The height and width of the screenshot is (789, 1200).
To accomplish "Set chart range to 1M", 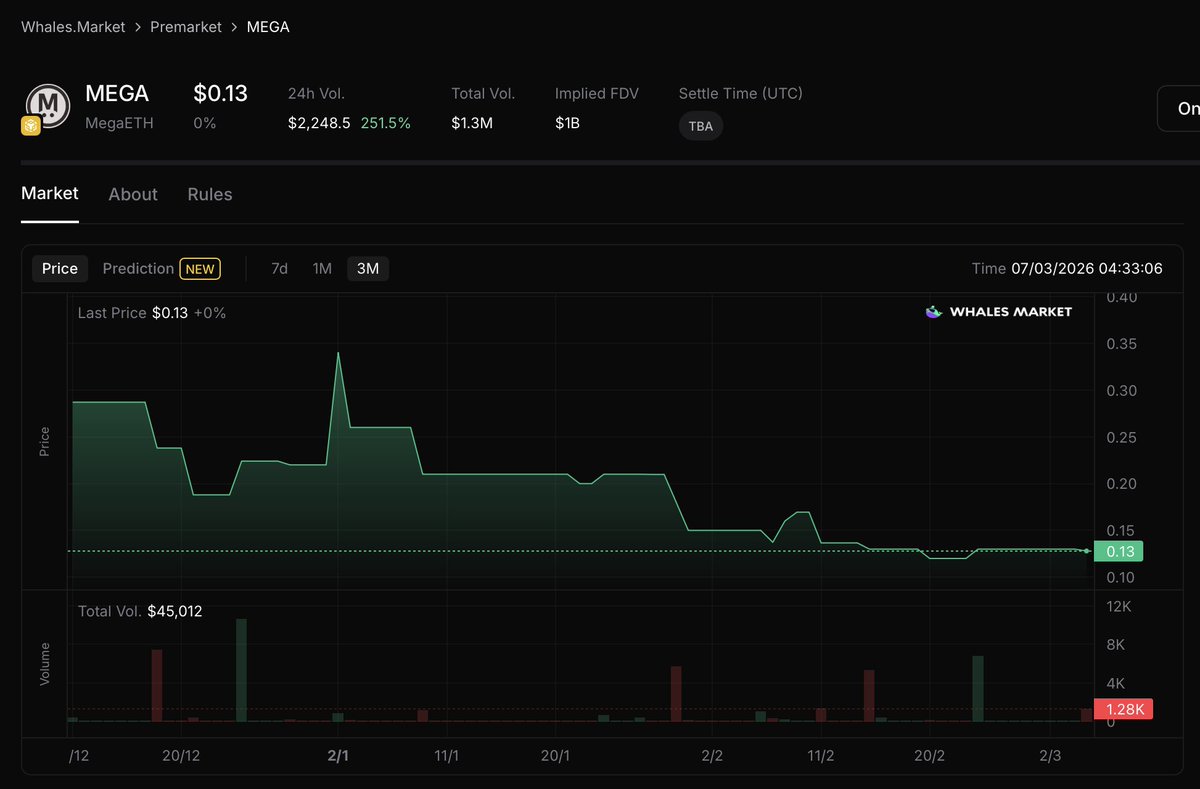I will click(322, 269).
